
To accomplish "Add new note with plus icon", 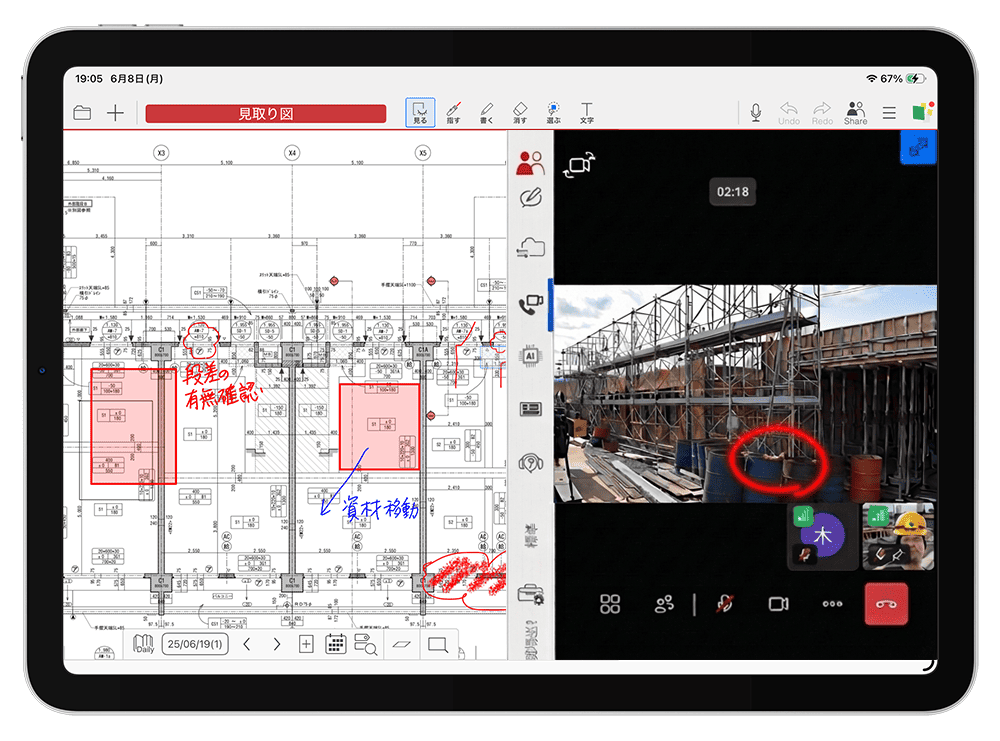I will pyautogui.click(x=115, y=113).
